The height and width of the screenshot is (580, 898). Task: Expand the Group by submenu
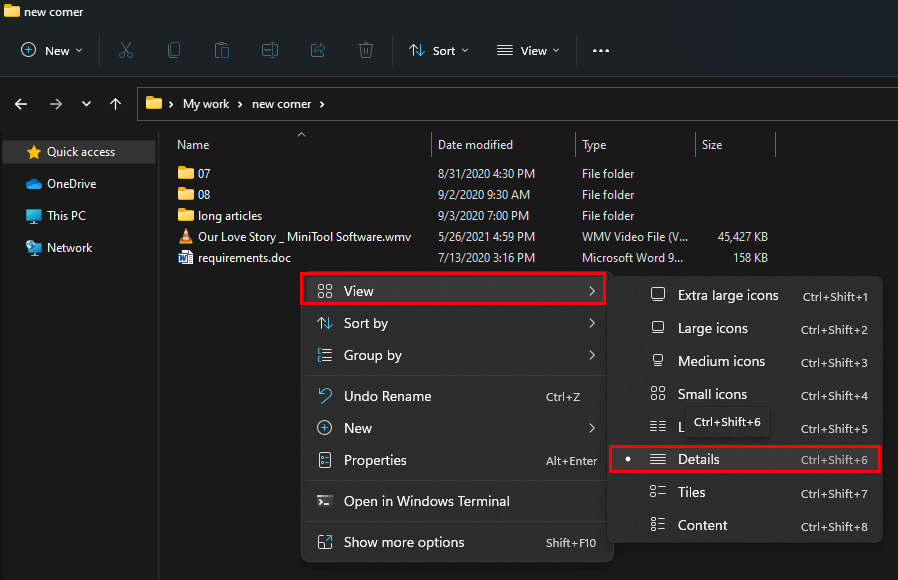coord(456,355)
